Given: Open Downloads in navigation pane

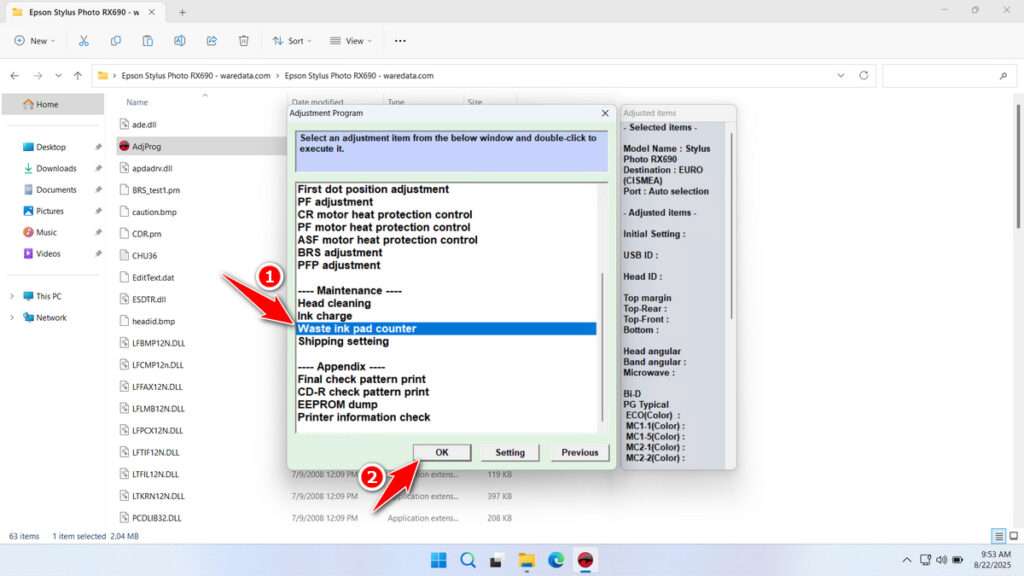Looking at the screenshot, I should point(56,168).
